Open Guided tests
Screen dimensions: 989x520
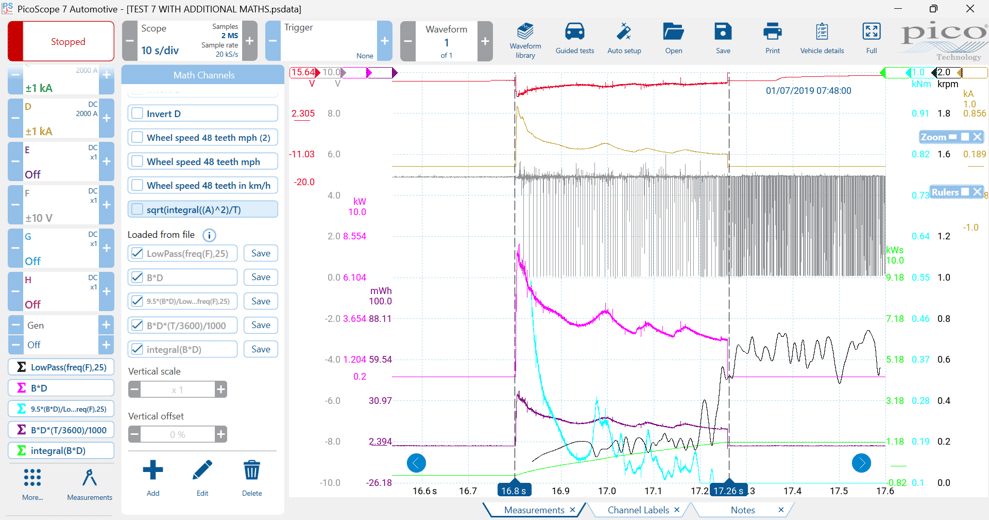coord(575,38)
